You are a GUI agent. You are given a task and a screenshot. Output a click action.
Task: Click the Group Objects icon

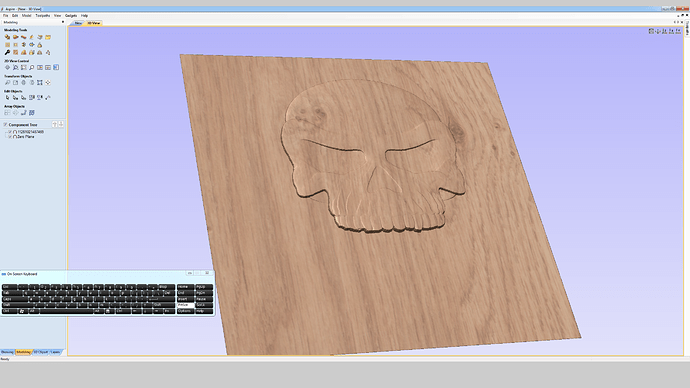pos(32,97)
